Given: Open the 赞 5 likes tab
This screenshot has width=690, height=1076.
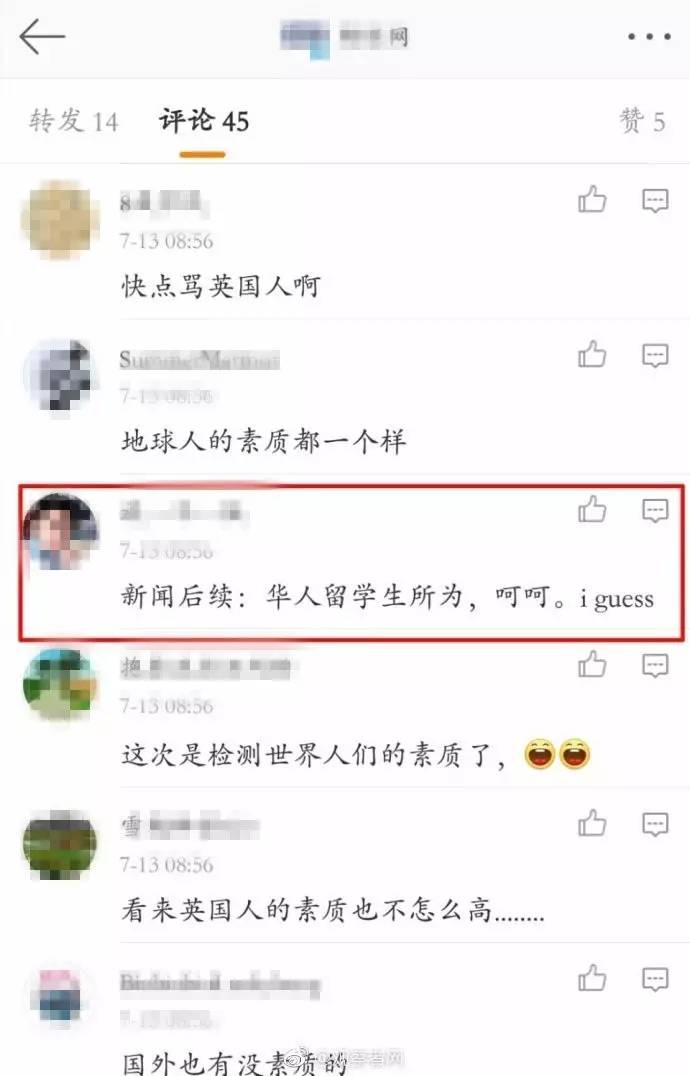Looking at the screenshot, I should [642, 121].
